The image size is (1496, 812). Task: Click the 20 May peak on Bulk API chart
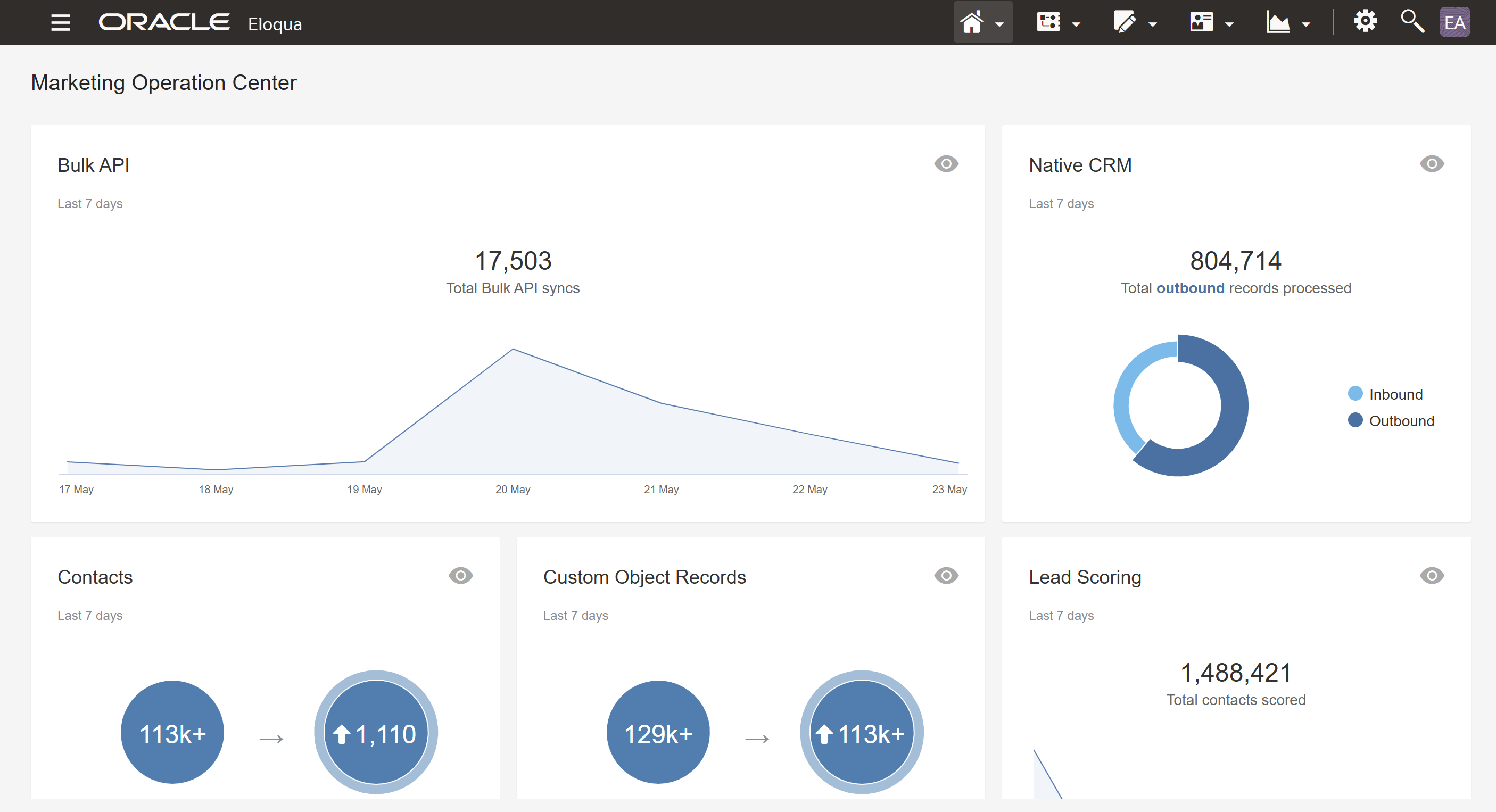[514, 349]
